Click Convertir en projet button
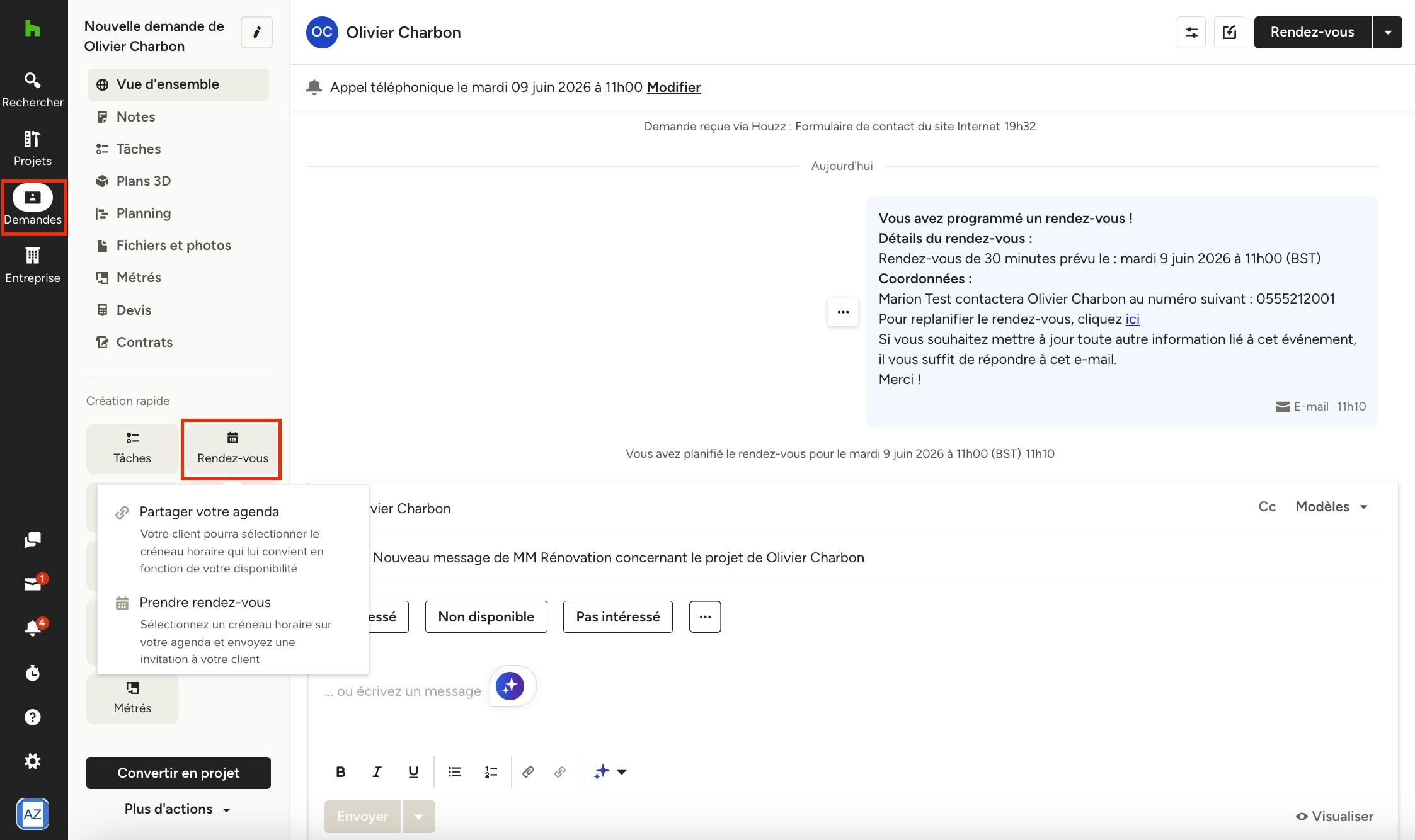This screenshot has height=840, width=1415. click(178, 773)
